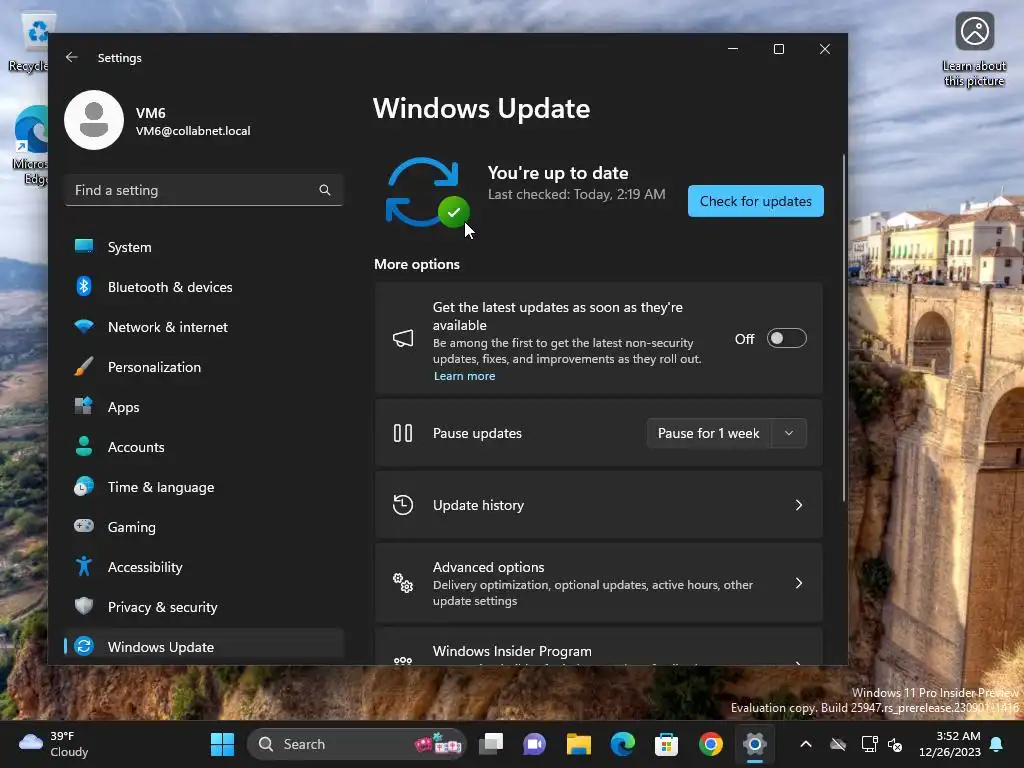Image resolution: width=1024 pixels, height=768 pixels.
Task: Select Gaming in the sidebar
Action: (204, 526)
